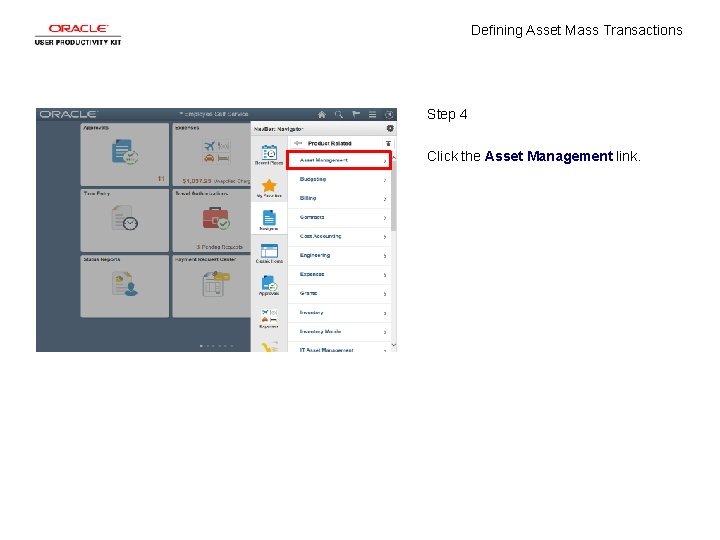
Task: Open the Inventory navigator item
Action: click(x=339, y=313)
